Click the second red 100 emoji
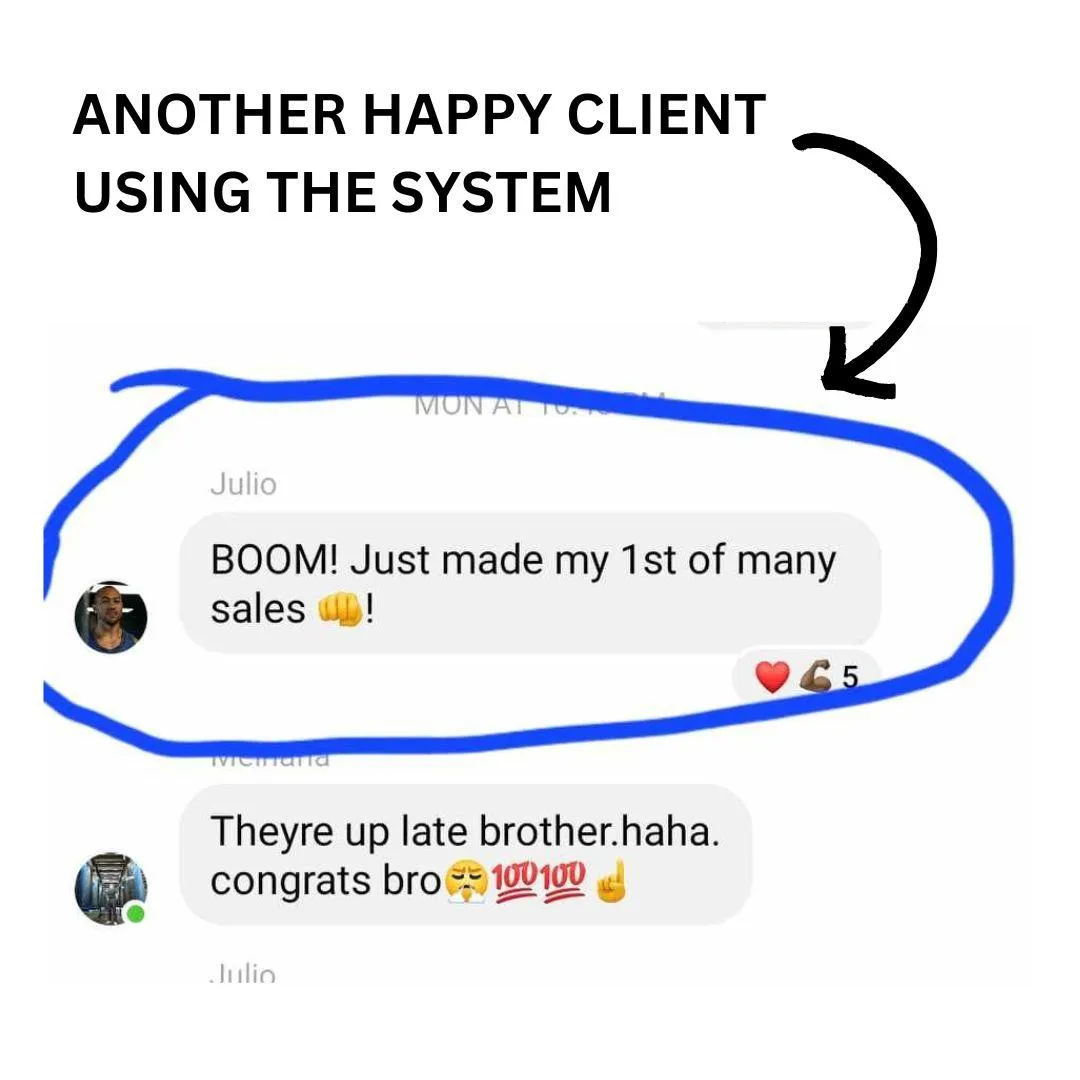The image size is (1080, 1080). pyautogui.click(x=564, y=880)
